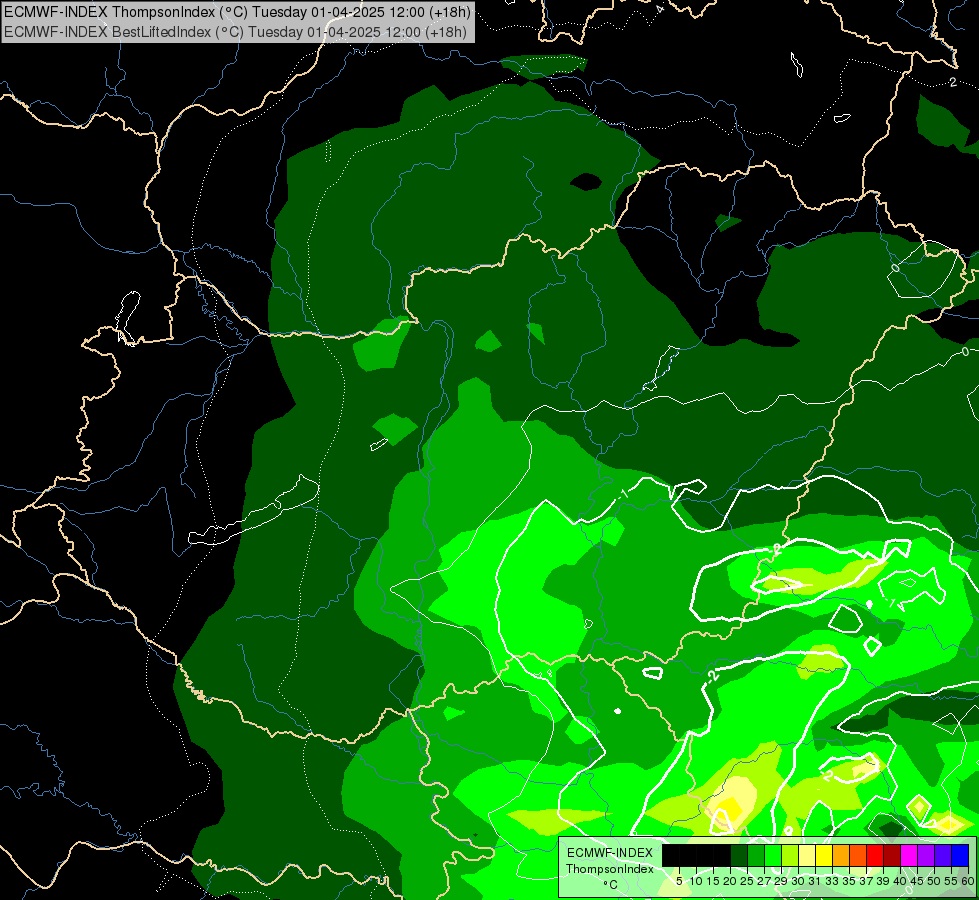The height and width of the screenshot is (900, 979).
Task: Pick the pure yellow 31–33 legend swatch
Action: [824, 856]
